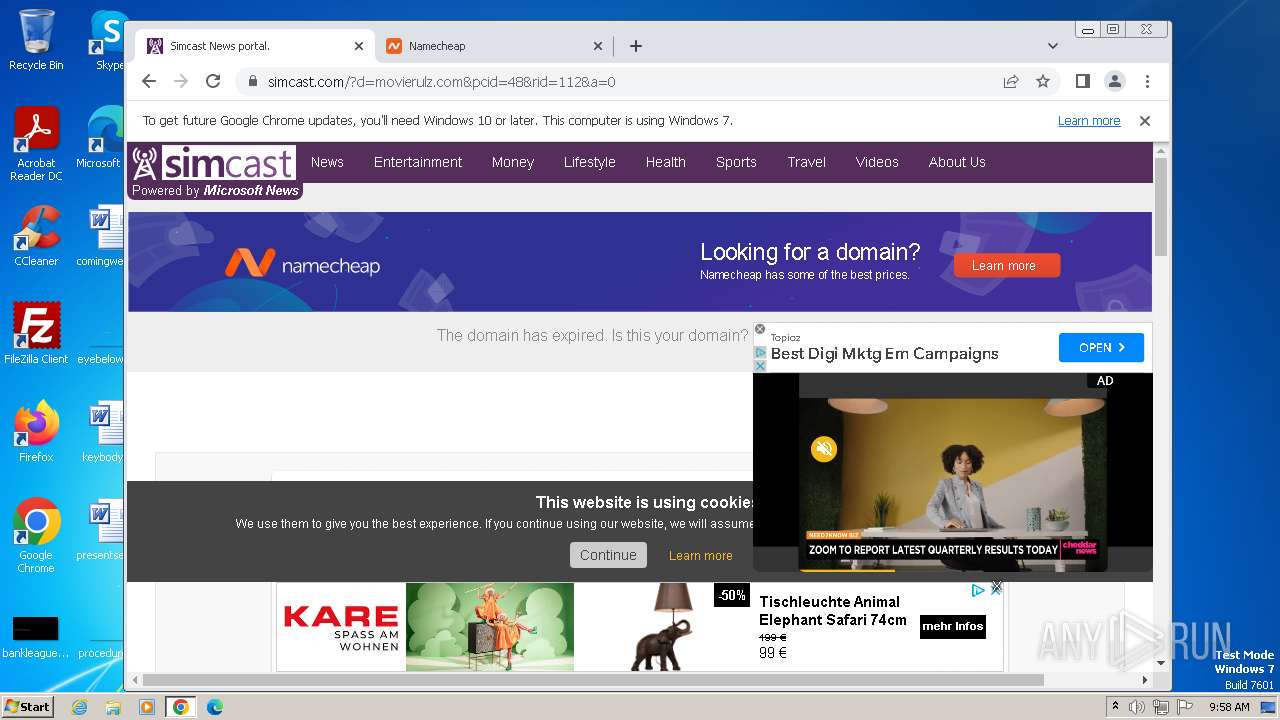Open the Money menu item

click(x=513, y=162)
